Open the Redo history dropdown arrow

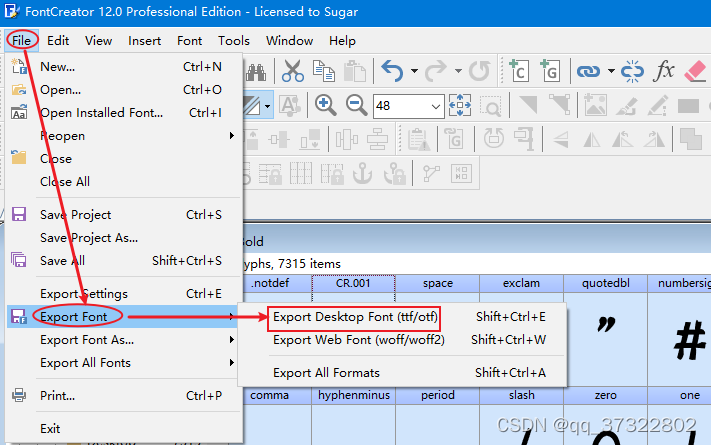458,71
